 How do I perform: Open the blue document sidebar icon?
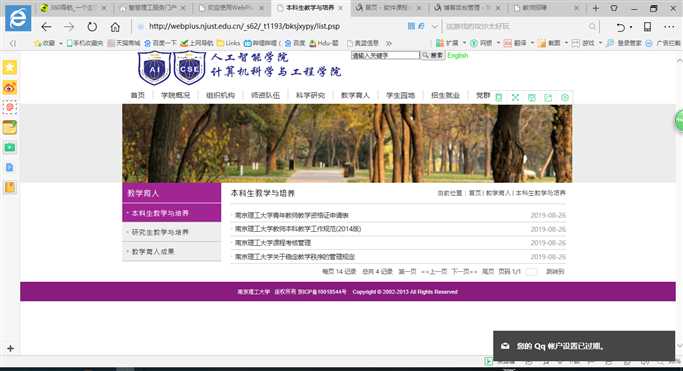(x=10, y=167)
